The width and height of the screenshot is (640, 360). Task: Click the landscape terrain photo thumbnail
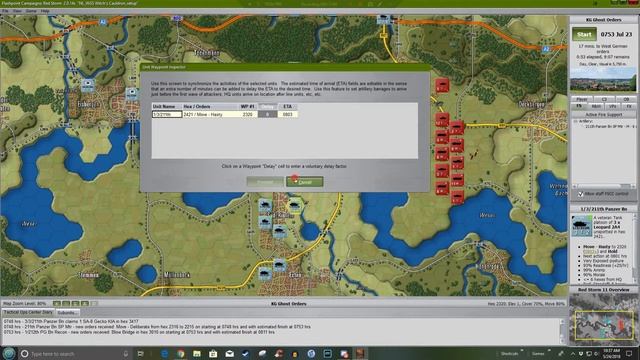603,80
